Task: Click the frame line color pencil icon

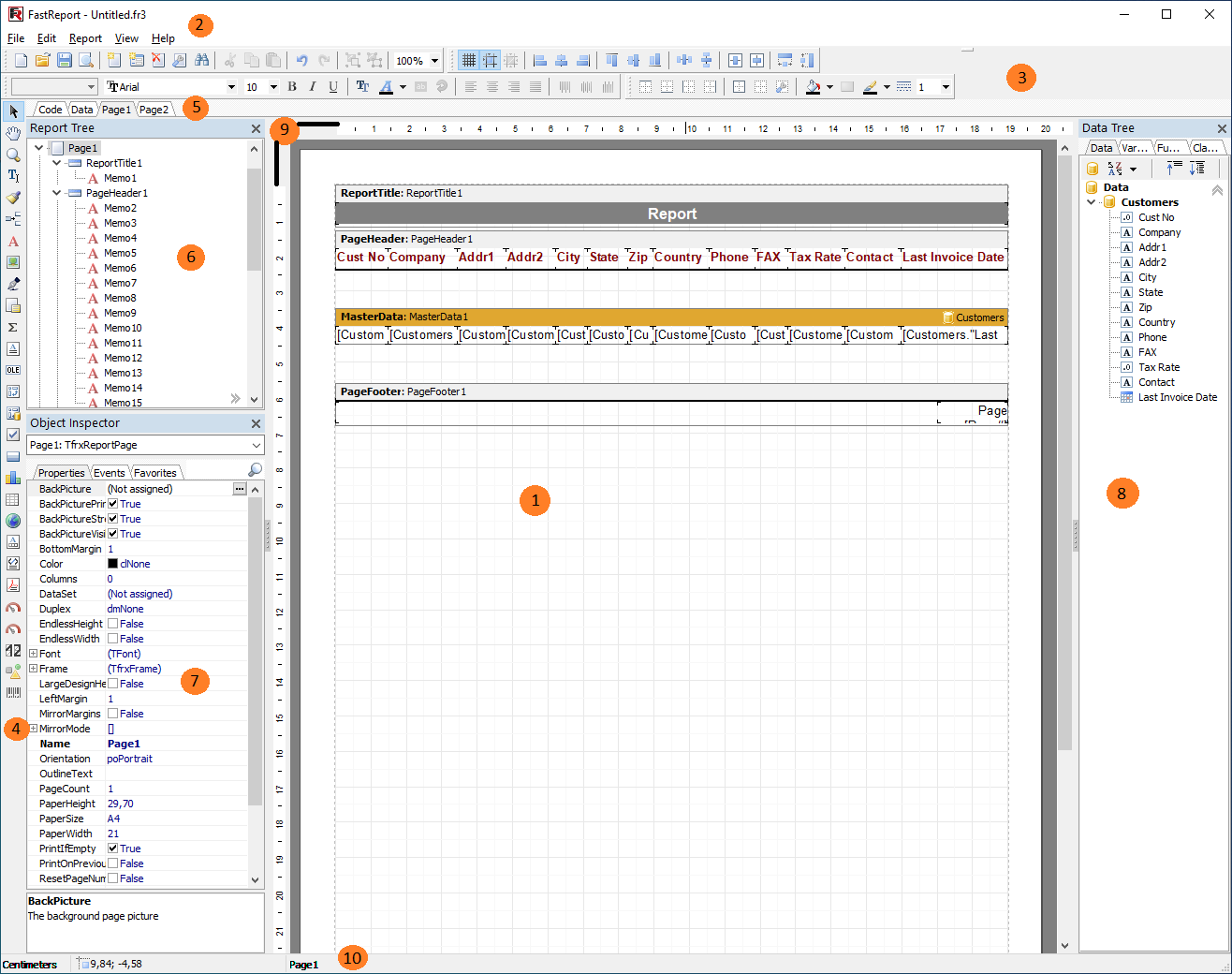Action: (870, 87)
